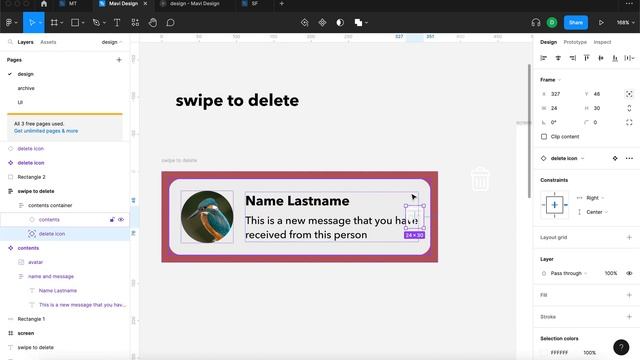Image resolution: width=640 pixels, height=360 pixels.
Task: Click the Use as mask icon
Action: (x=340, y=22)
